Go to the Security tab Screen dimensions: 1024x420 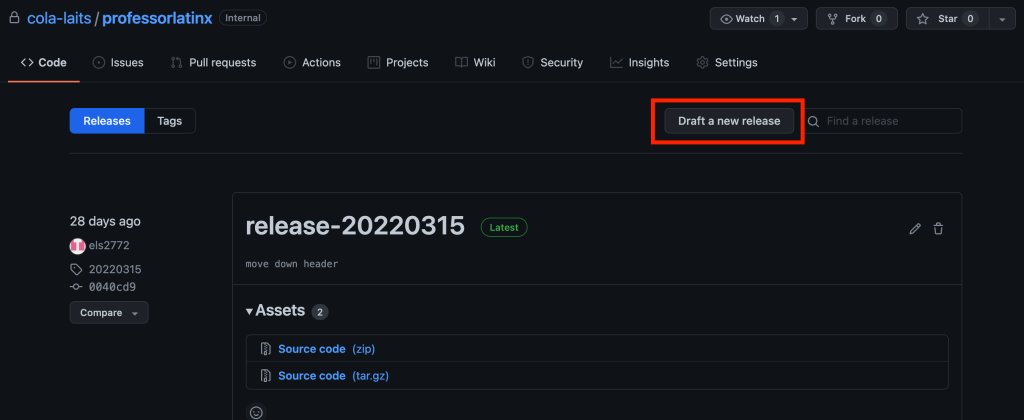point(552,63)
